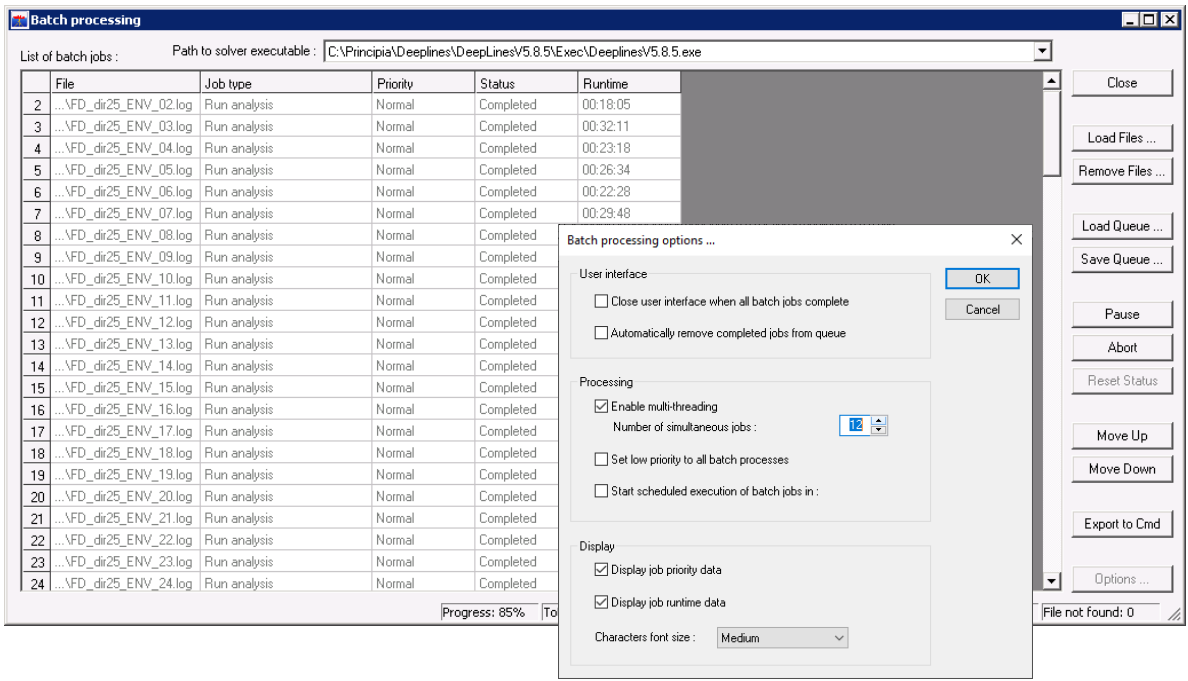
Task: Decrease number of simultaneous jobs with down arrow
Action: click(x=879, y=431)
